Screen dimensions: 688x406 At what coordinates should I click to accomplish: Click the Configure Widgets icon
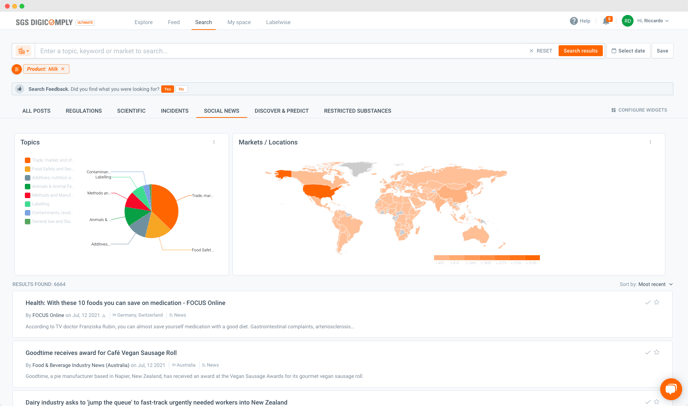(x=613, y=111)
